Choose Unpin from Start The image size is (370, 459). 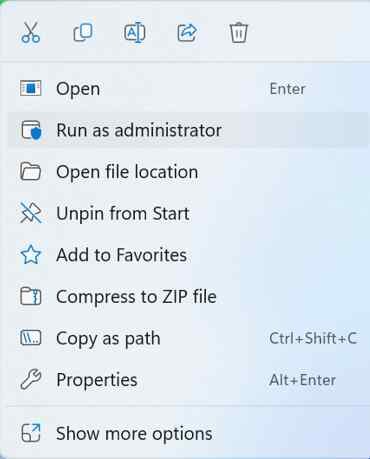188,213
